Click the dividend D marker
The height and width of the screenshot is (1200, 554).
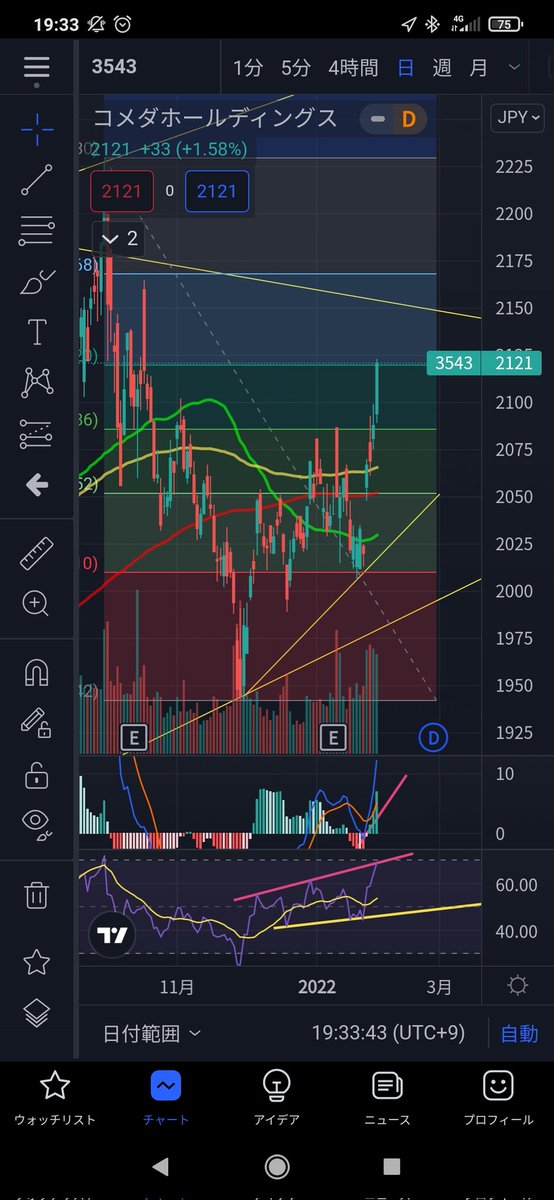point(433,738)
